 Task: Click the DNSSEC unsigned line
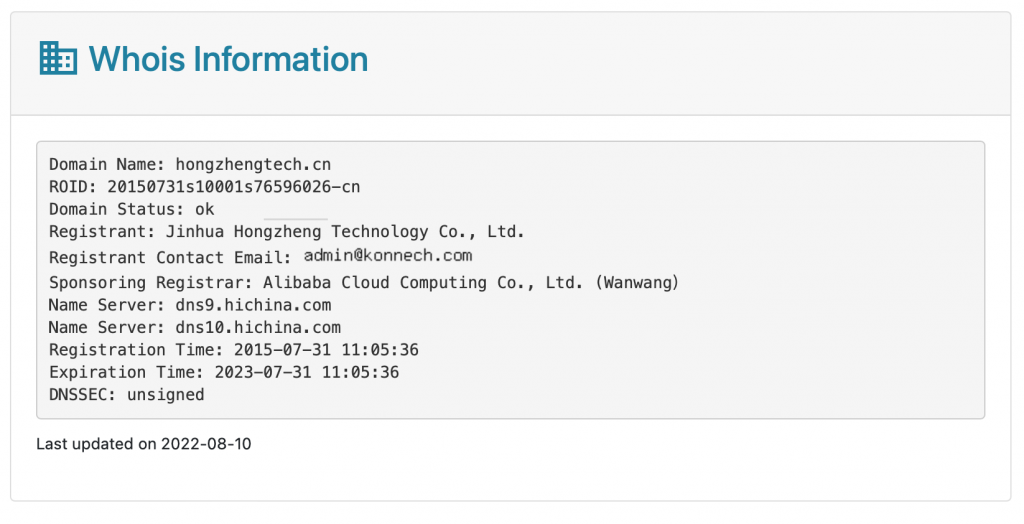[127, 395]
